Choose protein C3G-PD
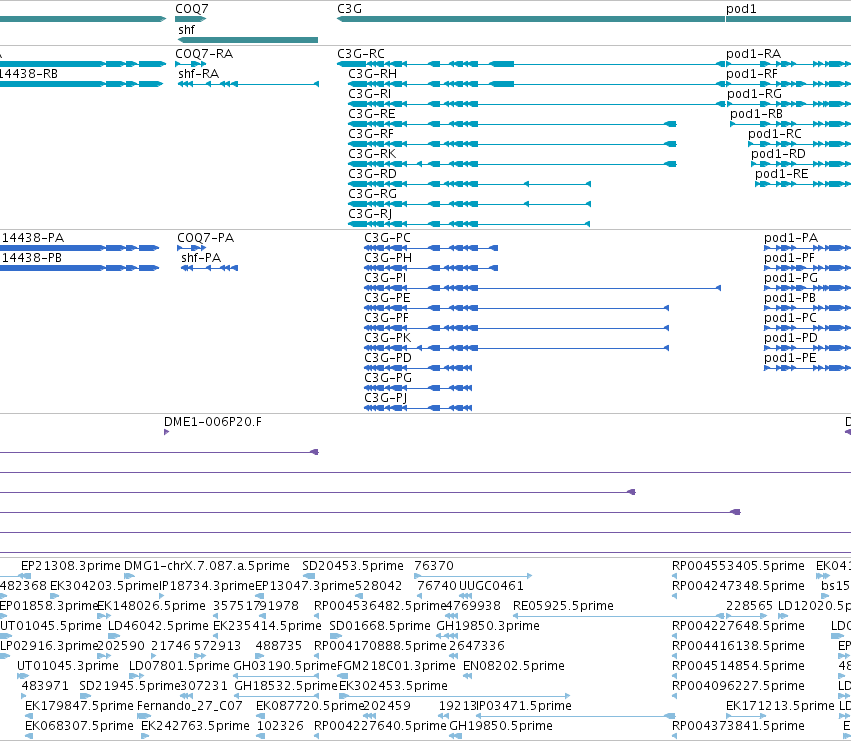Screen dimensions: 851x741 tap(418, 368)
